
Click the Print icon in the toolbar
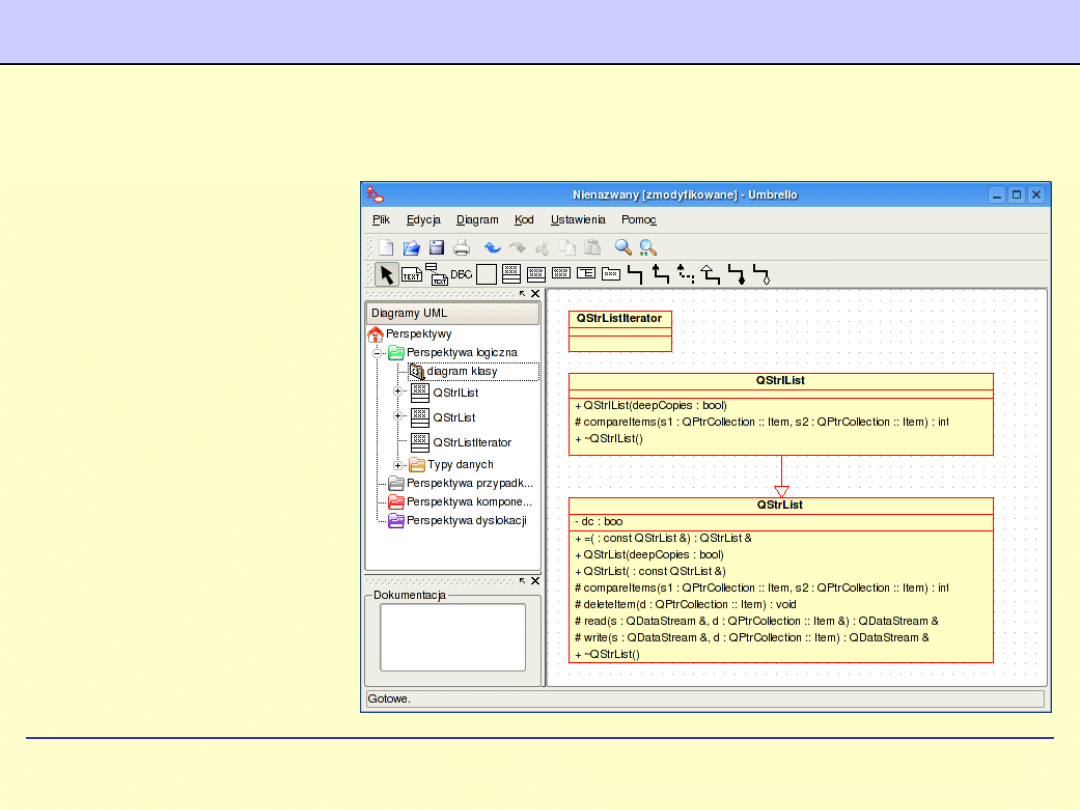(x=461, y=248)
